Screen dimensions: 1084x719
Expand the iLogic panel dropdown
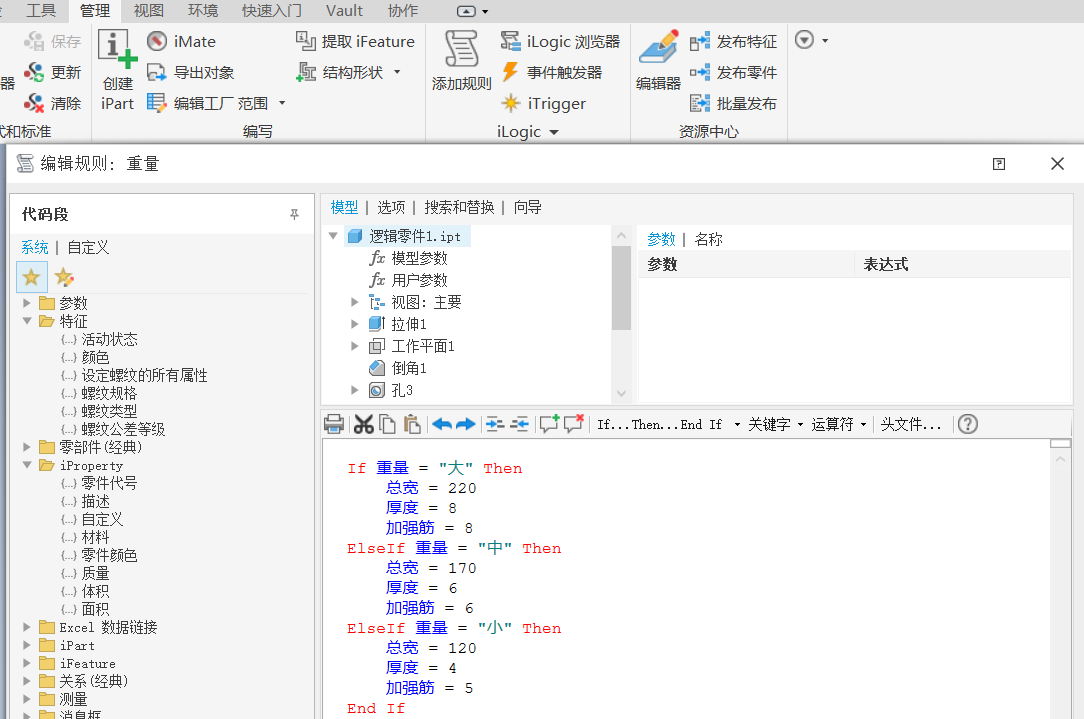coord(554,132)
